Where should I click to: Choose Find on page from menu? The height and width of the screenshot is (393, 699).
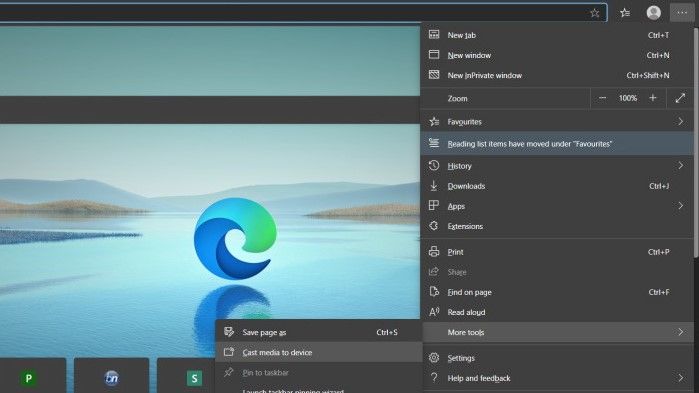pyautogui.click(x=557, y=292)
